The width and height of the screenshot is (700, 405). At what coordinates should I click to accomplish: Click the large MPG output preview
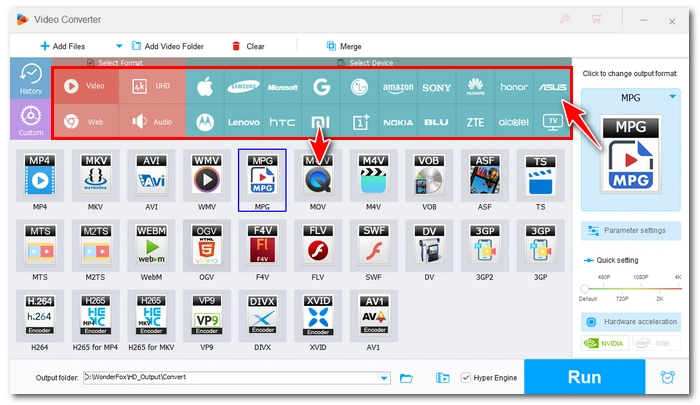pos(631,154)
